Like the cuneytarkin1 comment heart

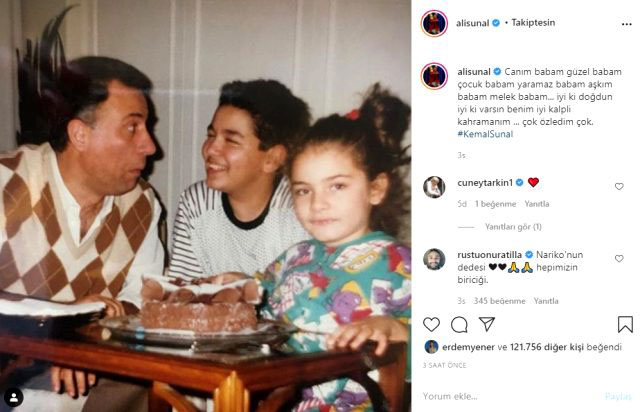click(x=619, y=187)
